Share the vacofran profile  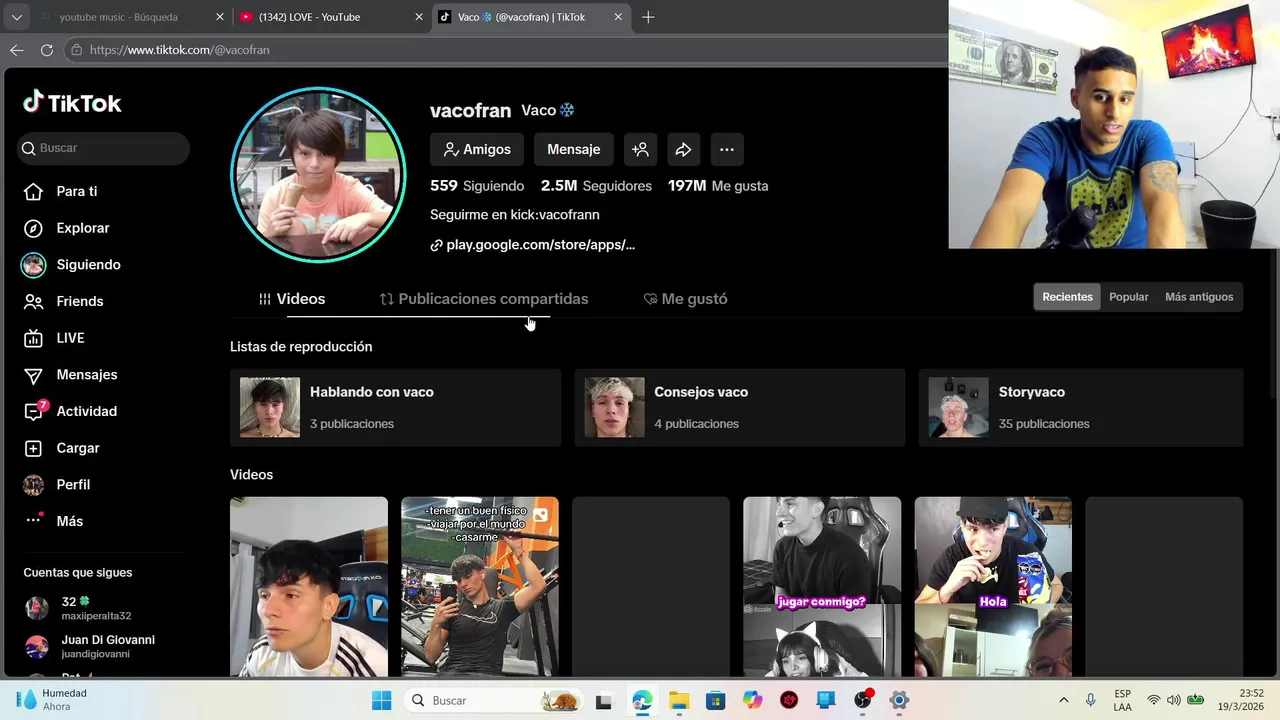point(683,149)
